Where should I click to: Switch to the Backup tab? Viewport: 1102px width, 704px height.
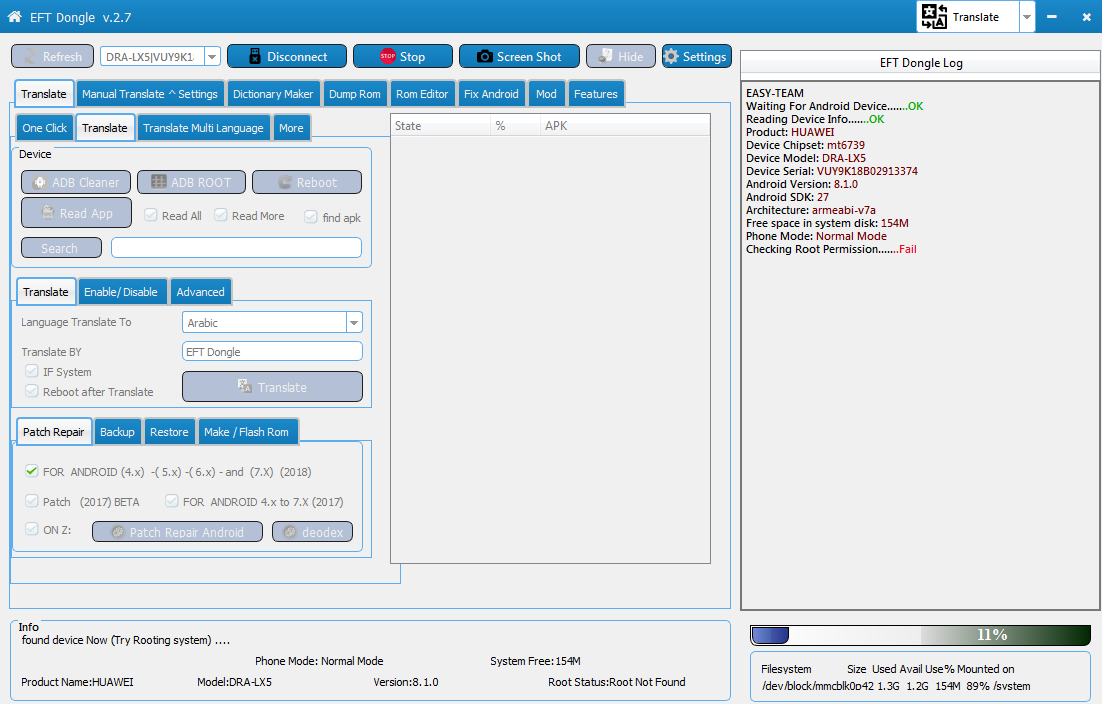click(117, 432)
